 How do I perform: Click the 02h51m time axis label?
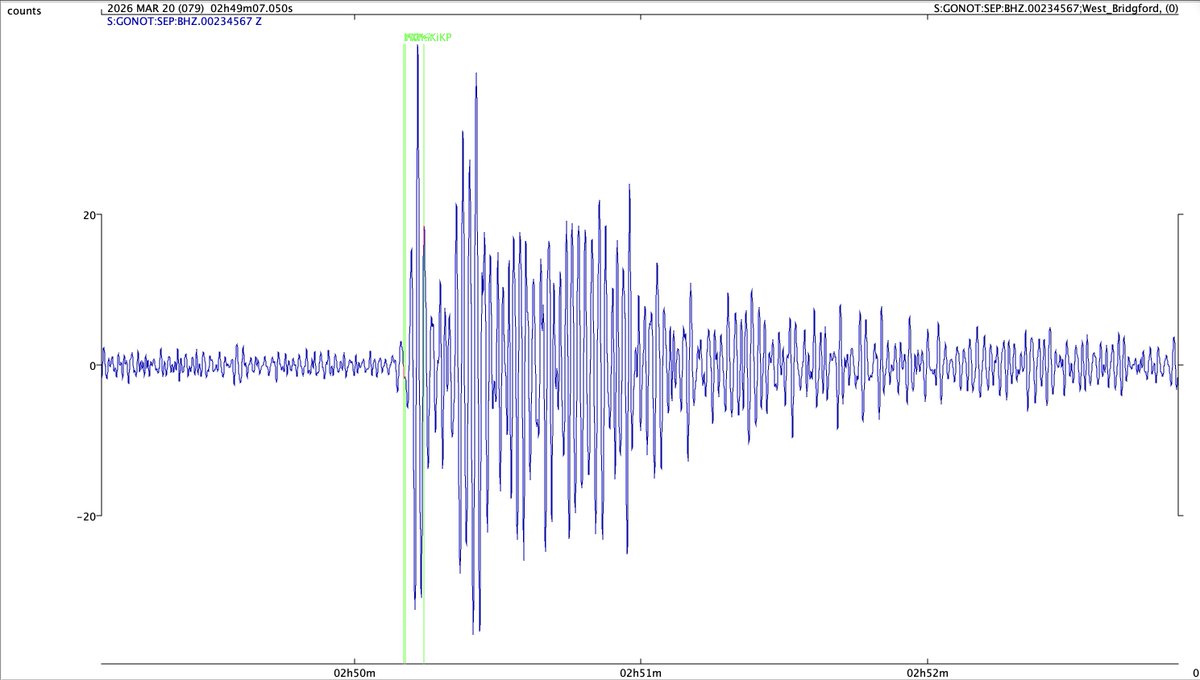click(640, 672)
